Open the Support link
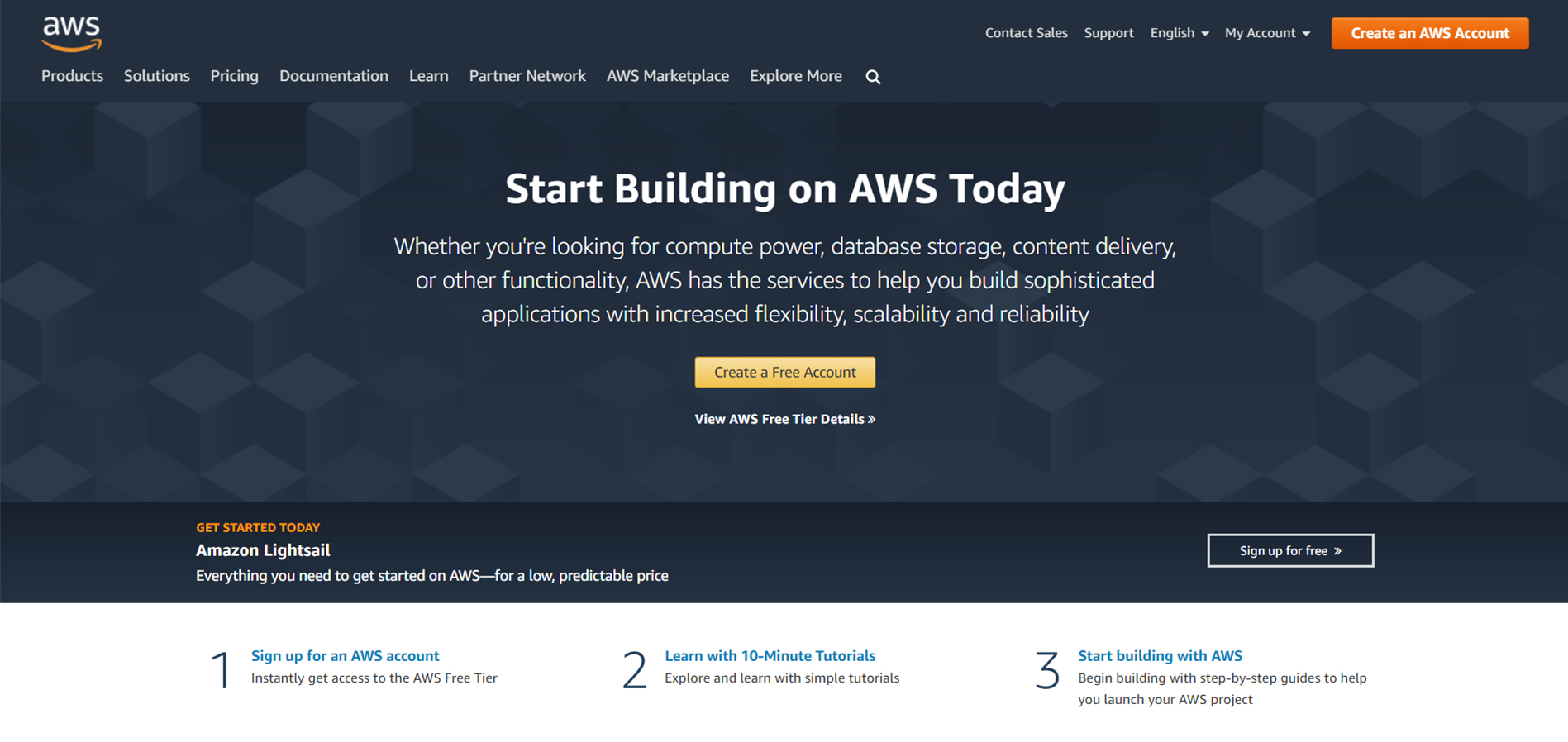 click(1108, 33)
